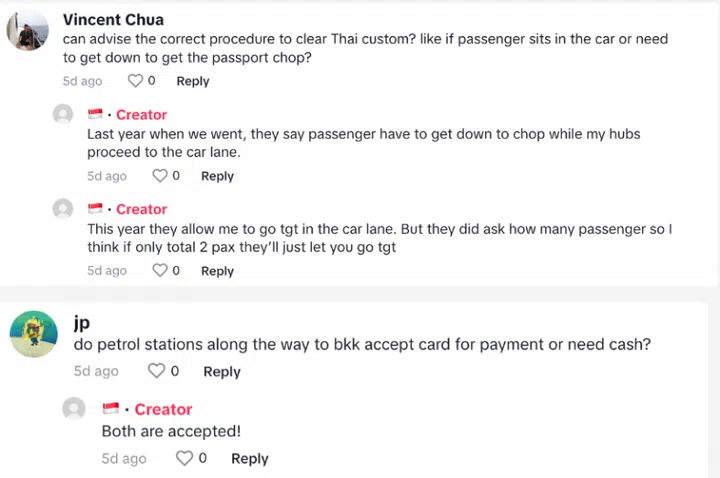
Task: Reply to the 'Both are accepted!' comment
Action: click(x=250, y=458)
